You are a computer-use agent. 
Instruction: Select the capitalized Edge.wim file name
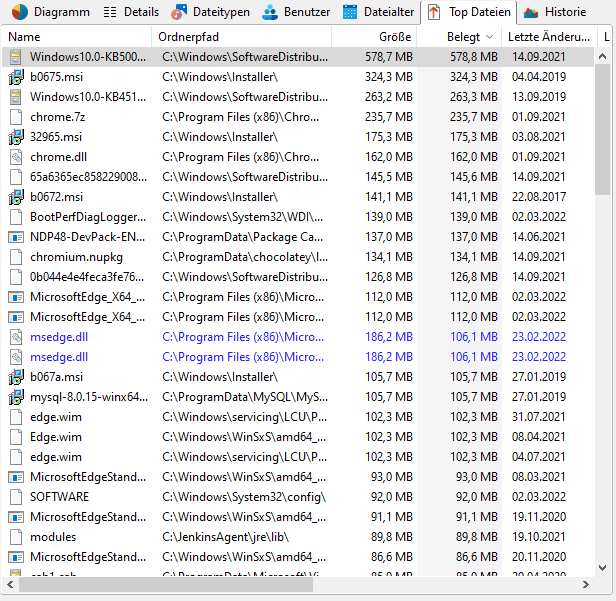56,437
